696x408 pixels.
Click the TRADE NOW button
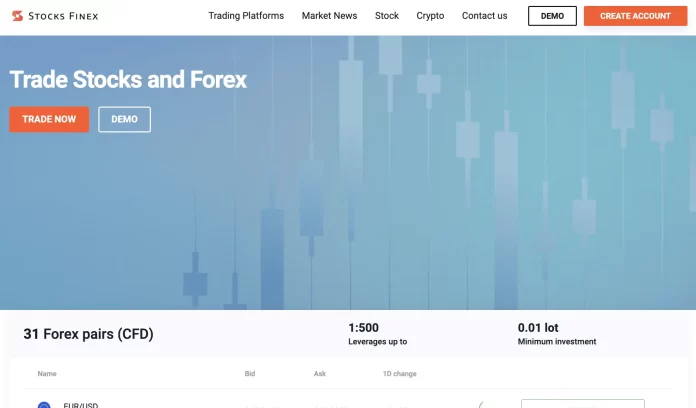49,119
